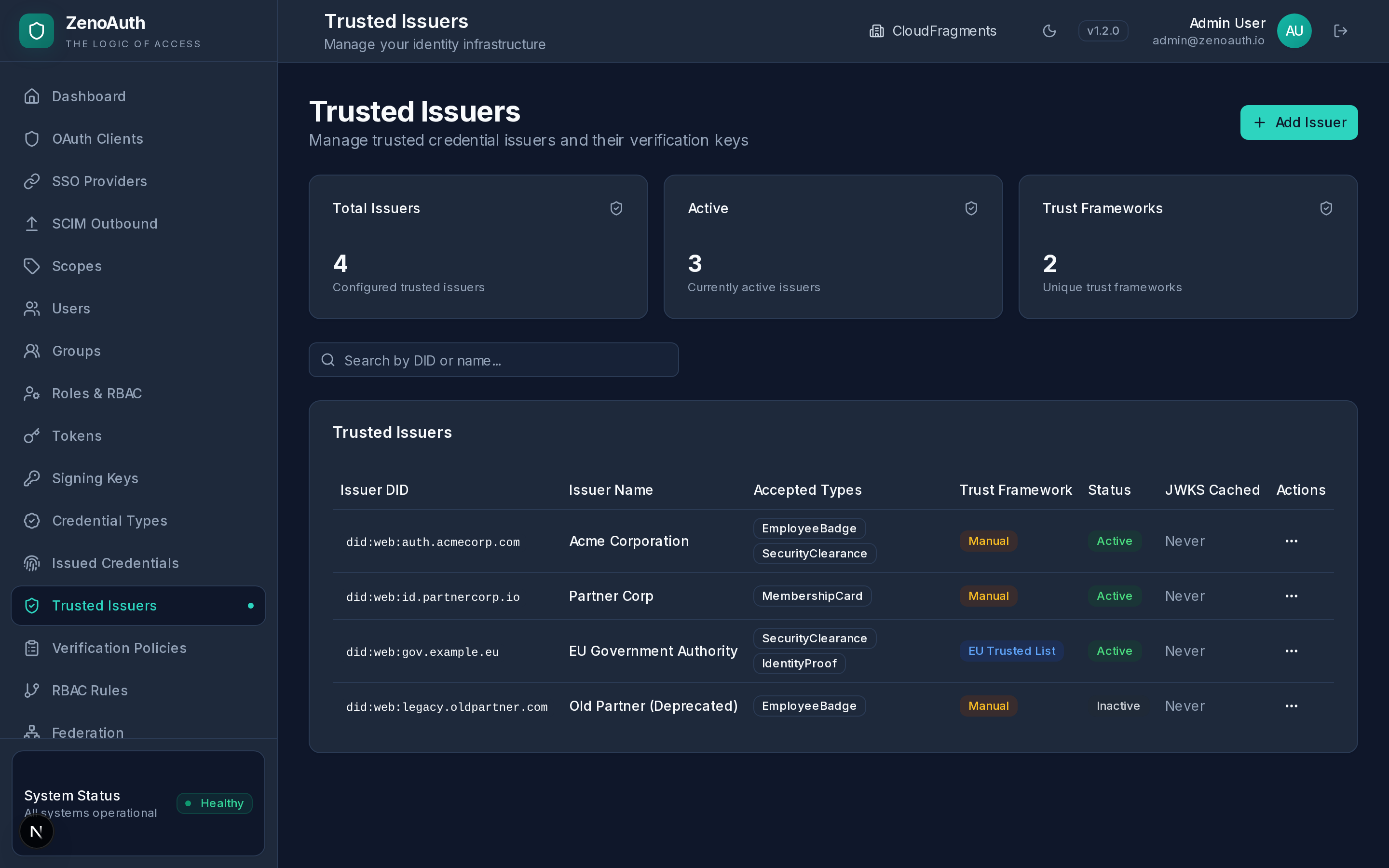Select the Tokens key icon

tap(31, 436)
